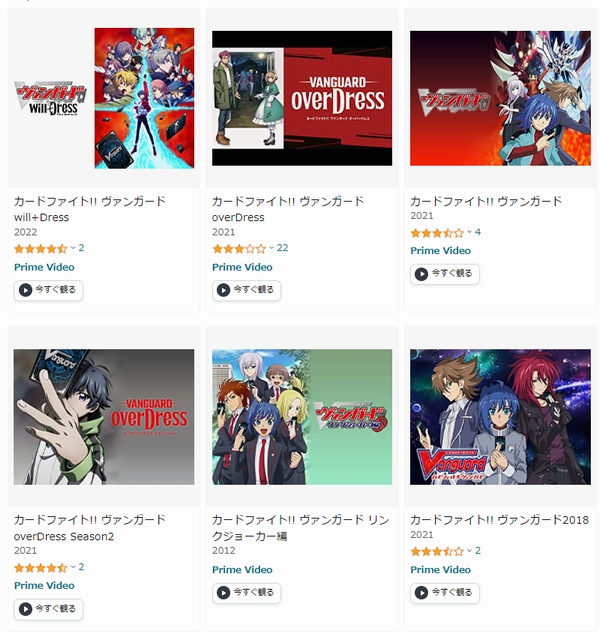
Task: Click the play icon under will+Dress
Action: [26, 290]
